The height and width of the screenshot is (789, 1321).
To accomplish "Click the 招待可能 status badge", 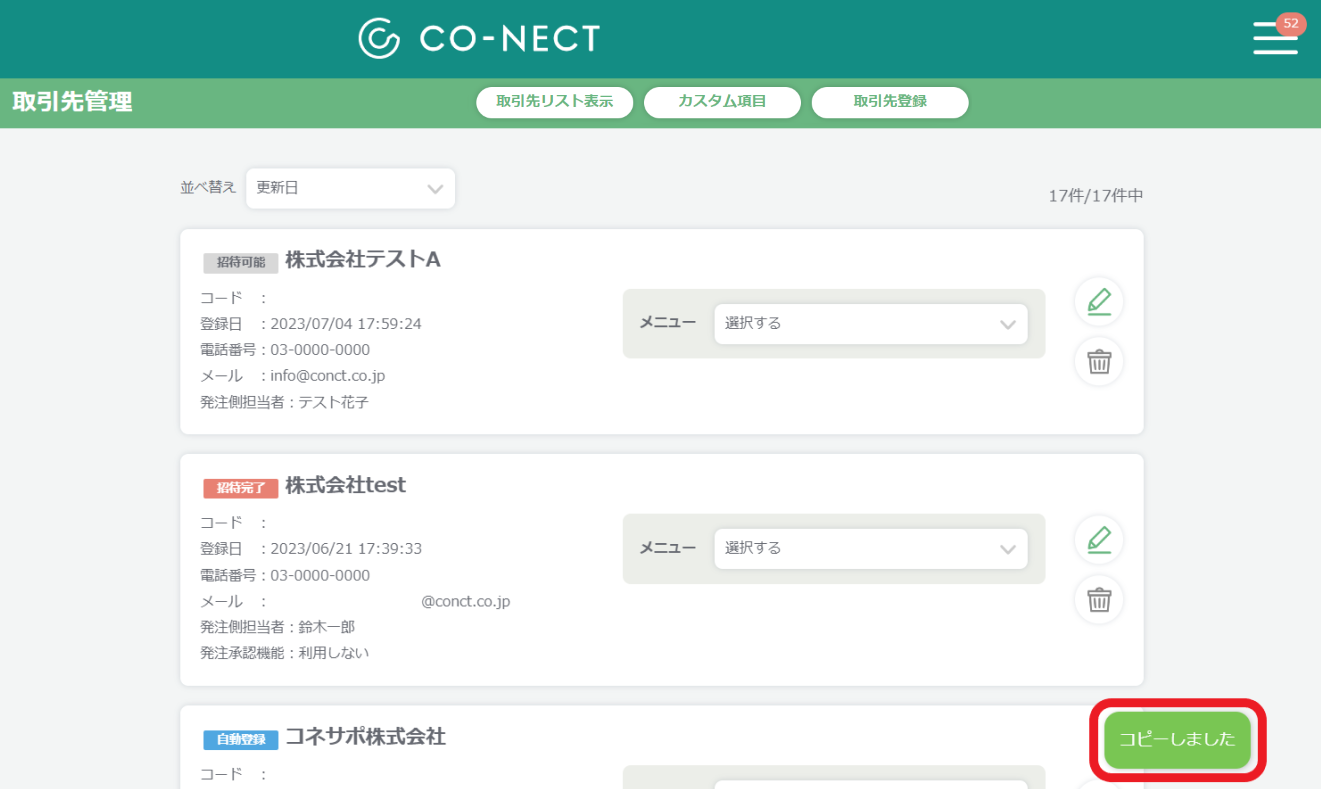I will pyautogui.click(x=241, y=263).
